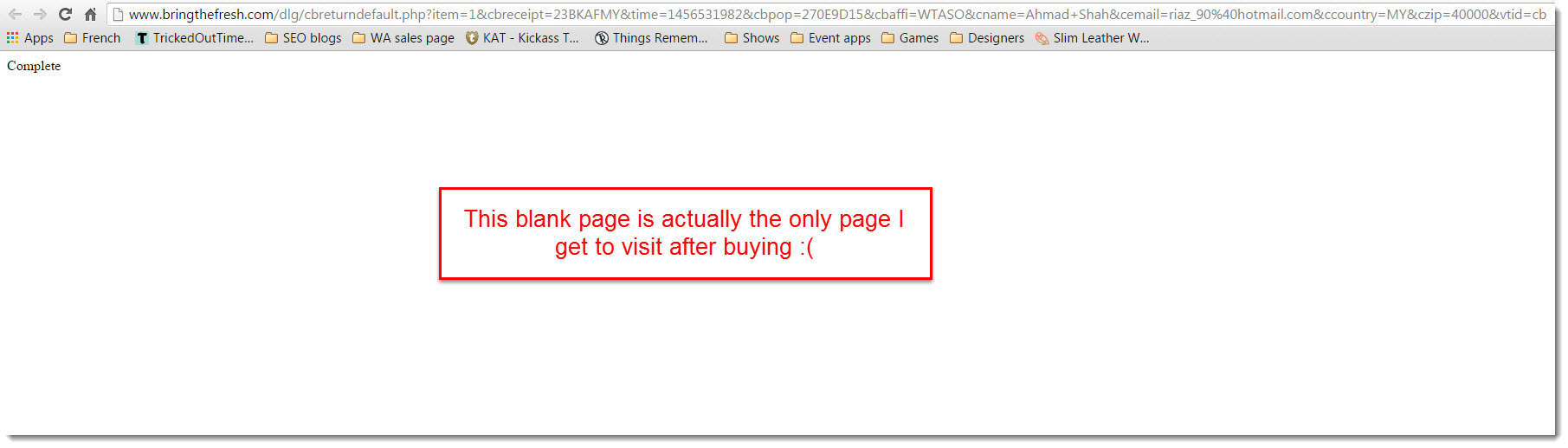
Task: Click the browser Back arrow
Action: click(16, 14)
